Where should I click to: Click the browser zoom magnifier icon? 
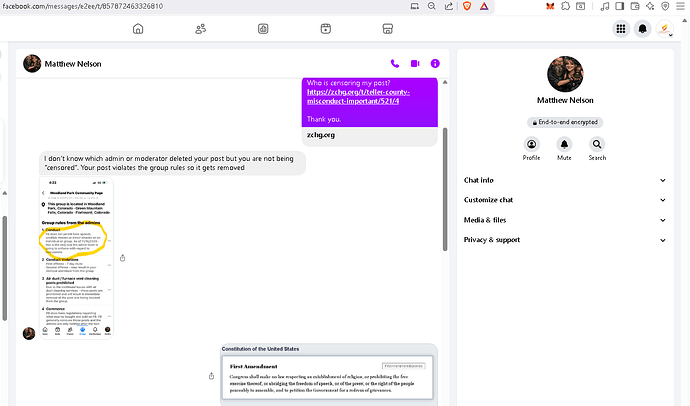pos(432,6)
